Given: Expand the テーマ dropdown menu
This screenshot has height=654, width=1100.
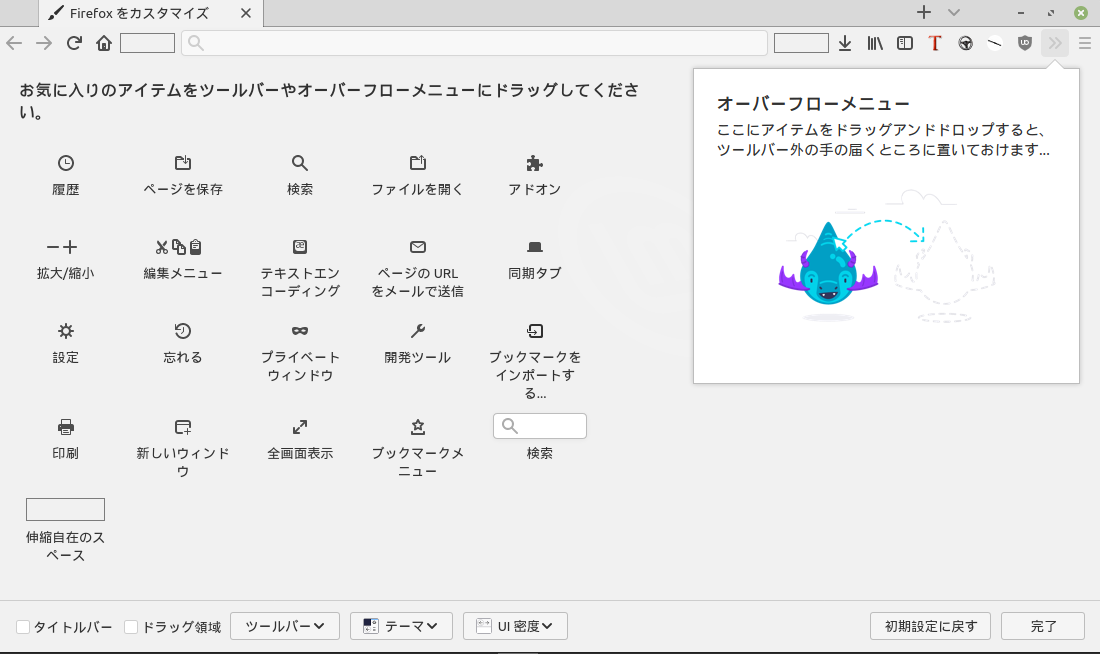Looking at the screenshot, I should (x=401, y=626).
